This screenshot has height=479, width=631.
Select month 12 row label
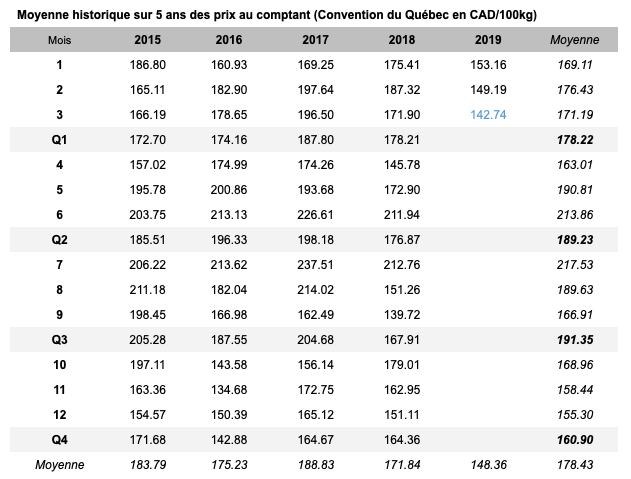[x=59, y=415]
